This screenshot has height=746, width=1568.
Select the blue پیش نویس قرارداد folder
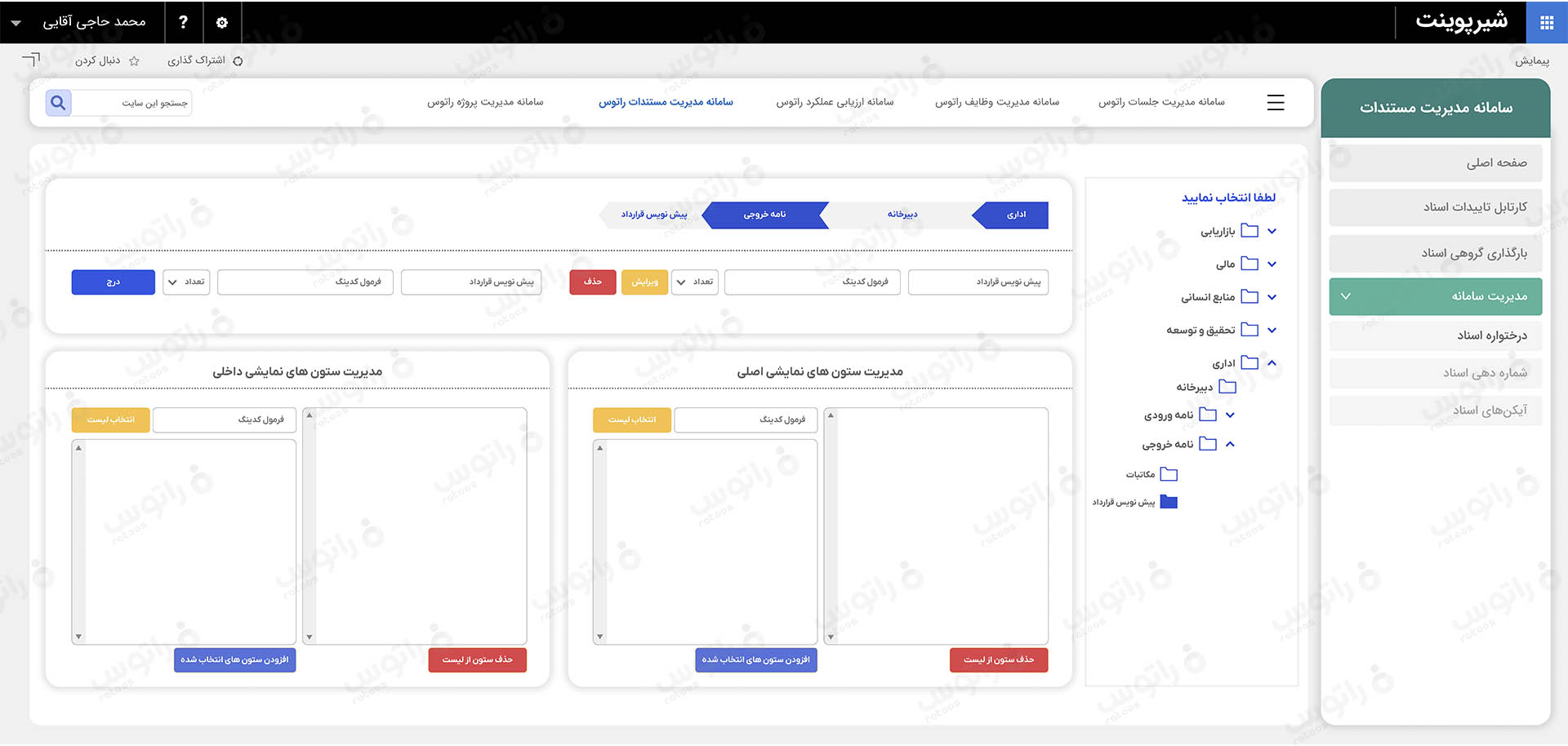tap(1169, 502)
